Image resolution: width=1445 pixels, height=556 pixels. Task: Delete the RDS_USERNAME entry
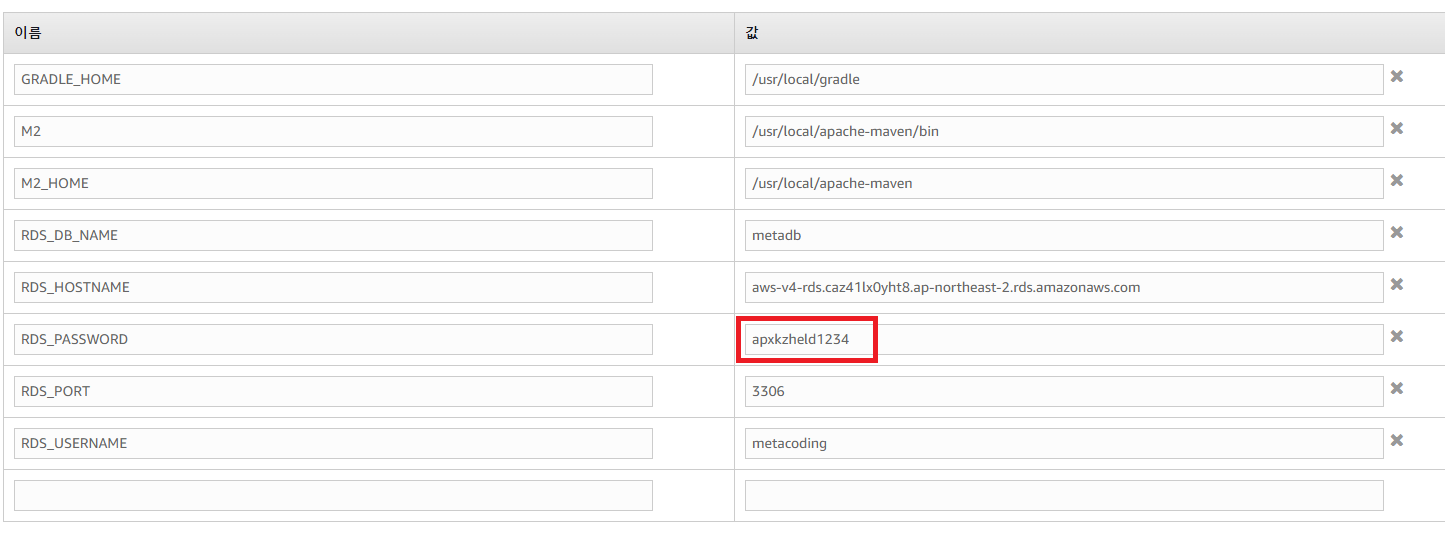[x=1397, y=440]
